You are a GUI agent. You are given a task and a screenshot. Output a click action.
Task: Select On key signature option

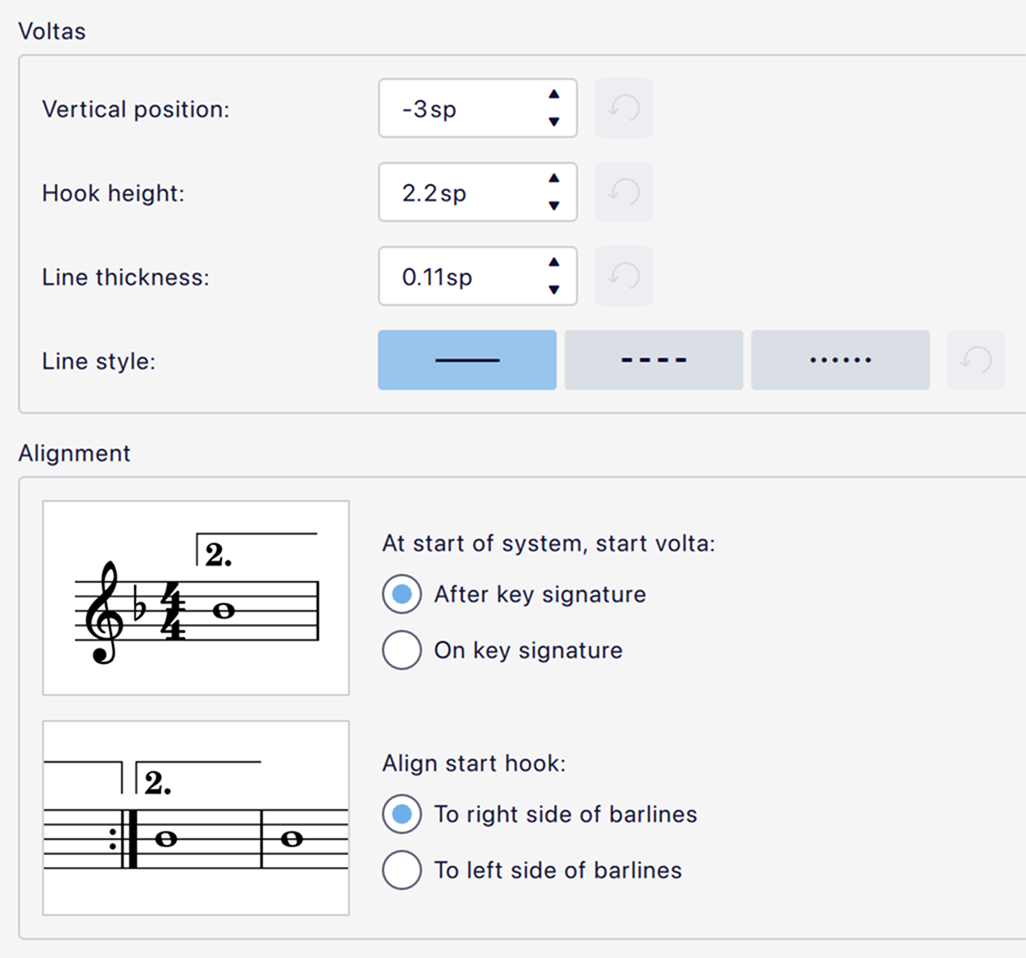click(x=402, y=651)
